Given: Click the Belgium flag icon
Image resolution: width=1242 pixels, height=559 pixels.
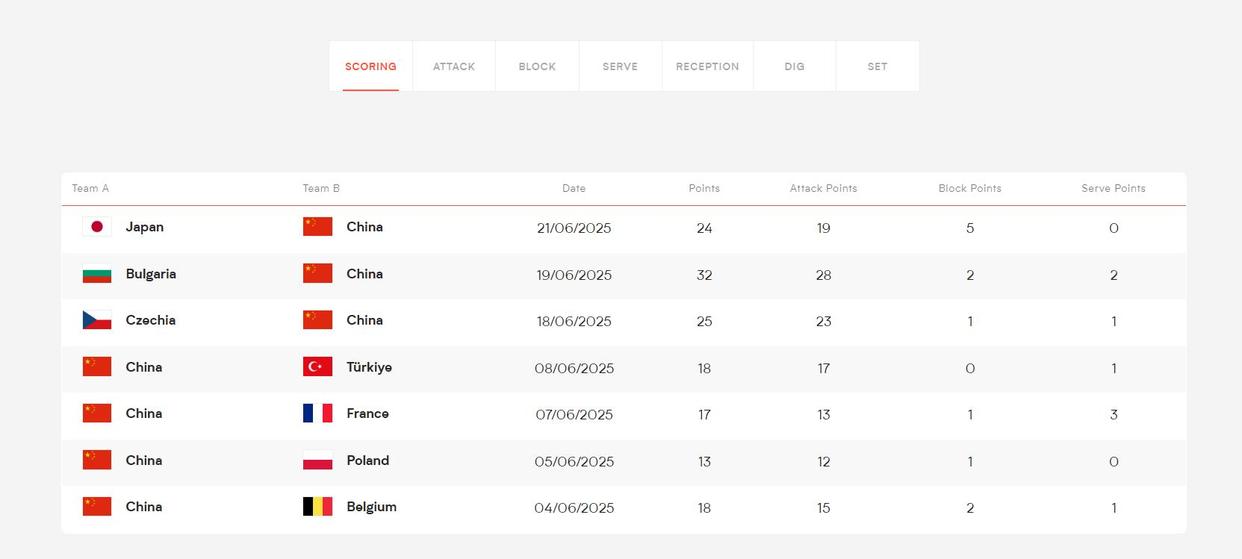Looking at the screenshot, I should point(318,507).
